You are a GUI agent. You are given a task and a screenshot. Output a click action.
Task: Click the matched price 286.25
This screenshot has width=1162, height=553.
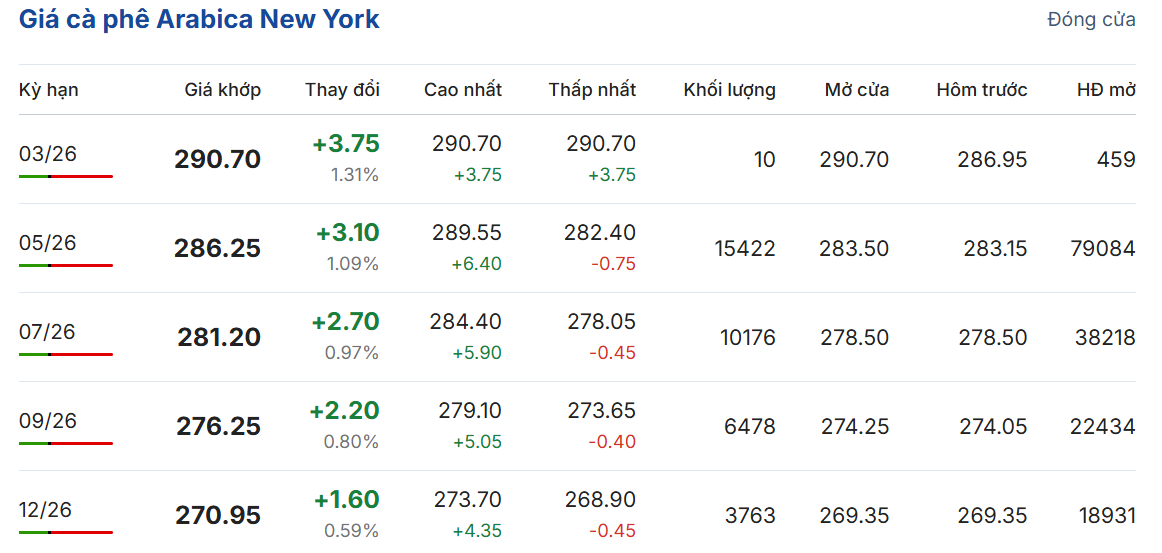(217, 248)
